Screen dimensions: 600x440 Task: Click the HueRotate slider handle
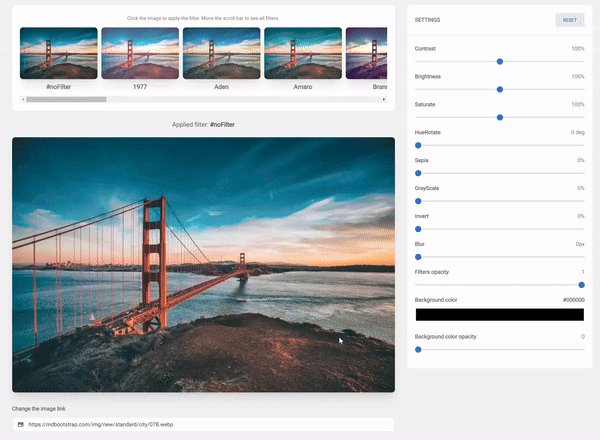point(418,145)
